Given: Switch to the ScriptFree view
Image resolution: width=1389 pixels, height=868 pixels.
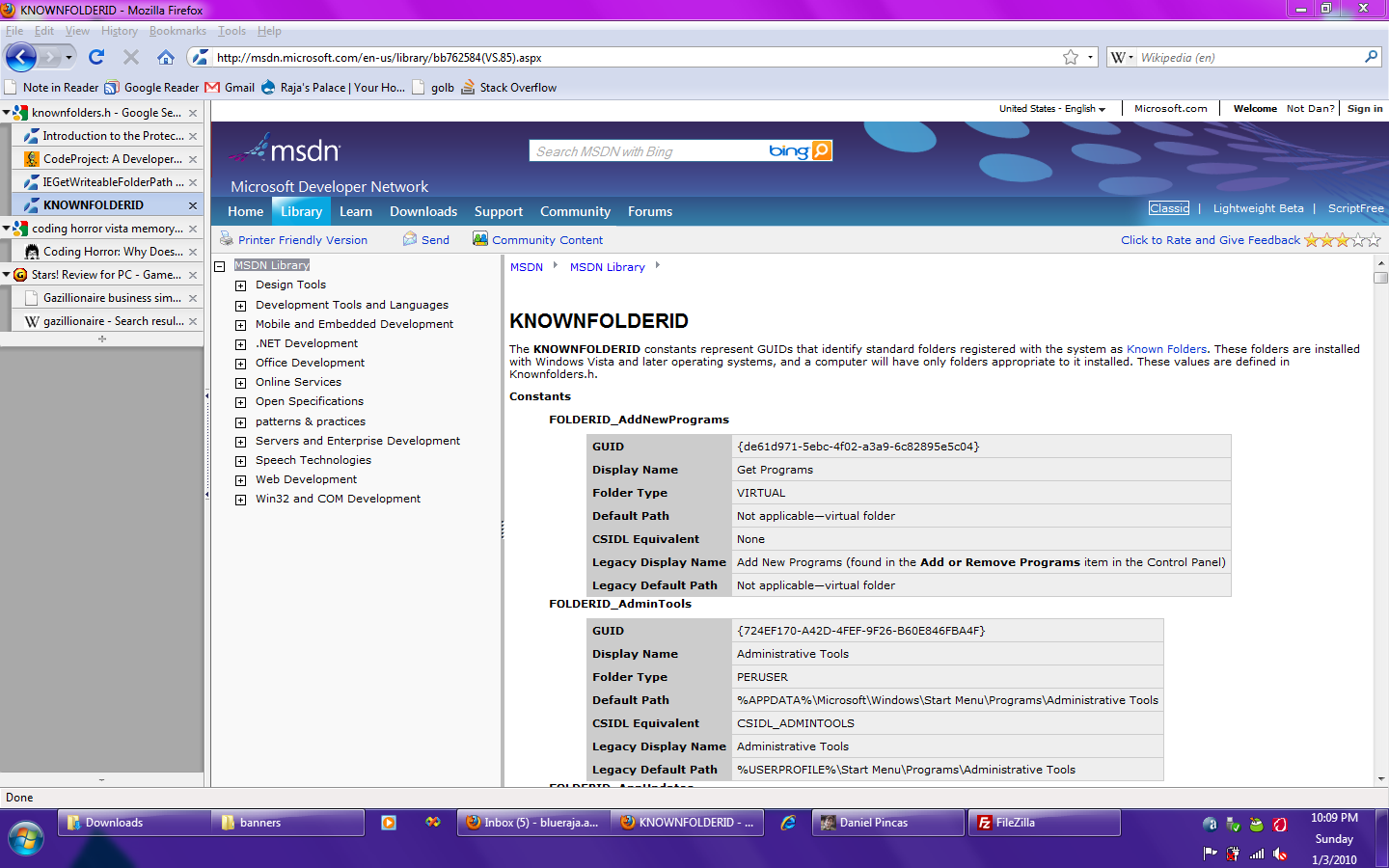Looking at the screenshot, I should (1355, 208).
